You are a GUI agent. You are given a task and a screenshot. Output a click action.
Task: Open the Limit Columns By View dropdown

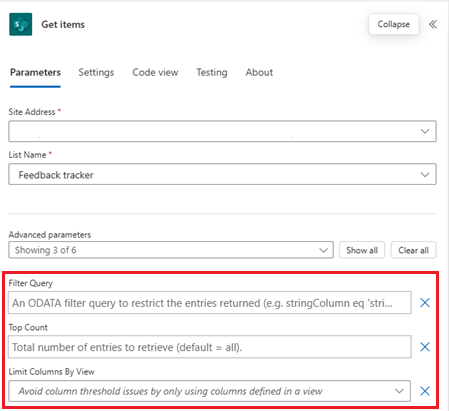point(210,391)
